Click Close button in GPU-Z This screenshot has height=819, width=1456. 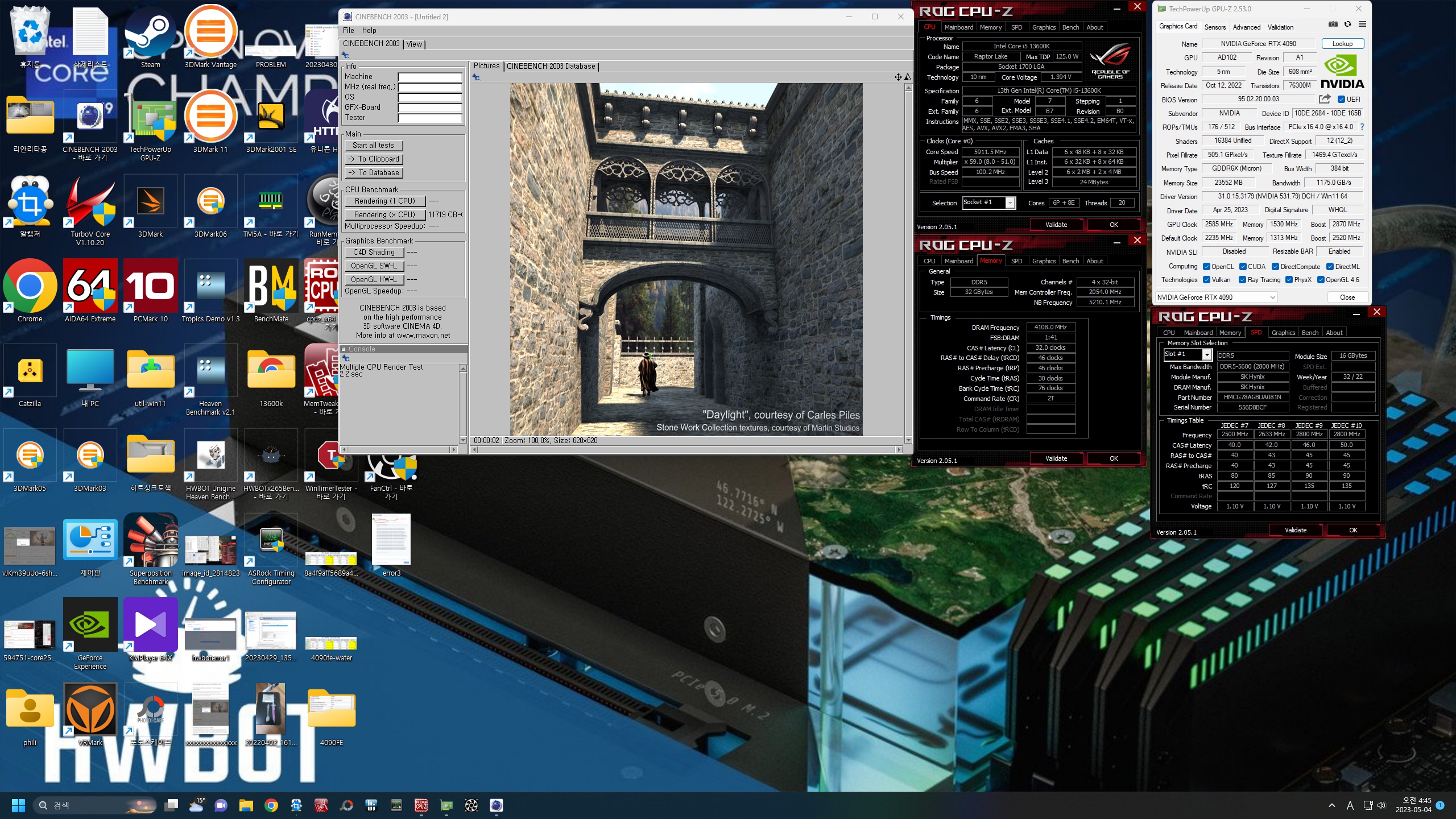pos(1347,297)
